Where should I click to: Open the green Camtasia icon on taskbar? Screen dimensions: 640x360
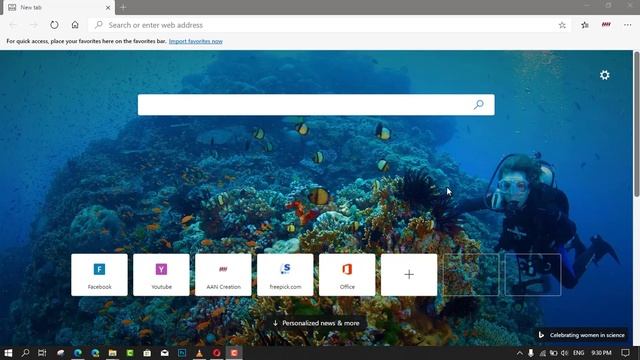pos(130,353)
